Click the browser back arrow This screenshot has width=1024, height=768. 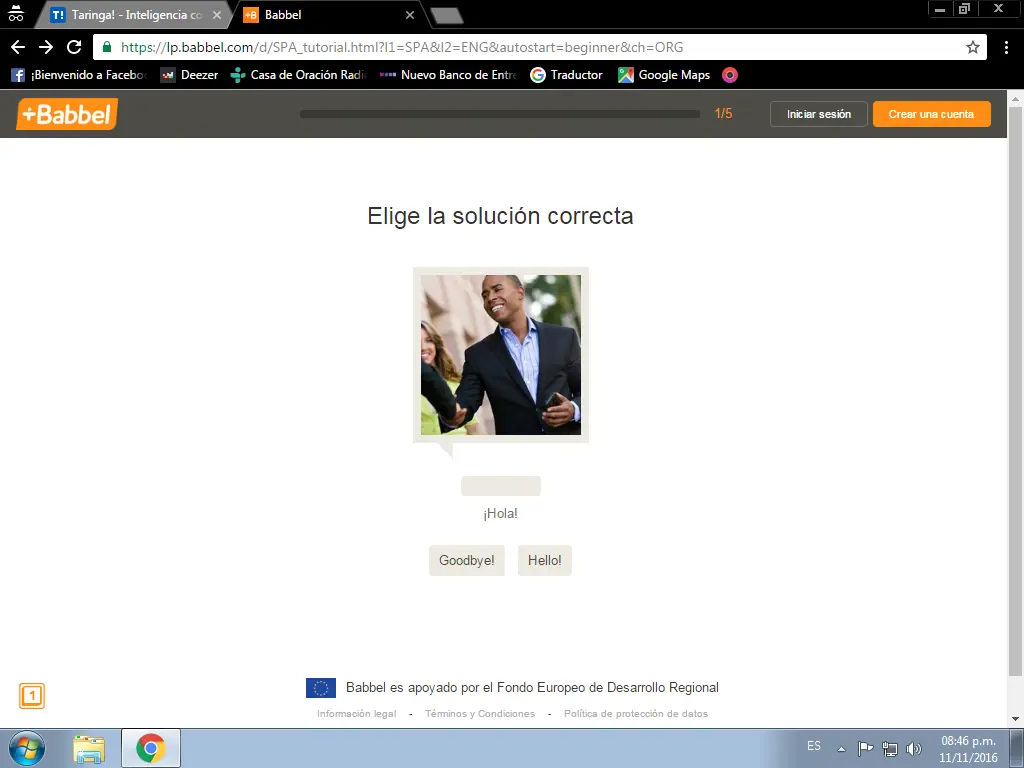click(x=18, y=47)
